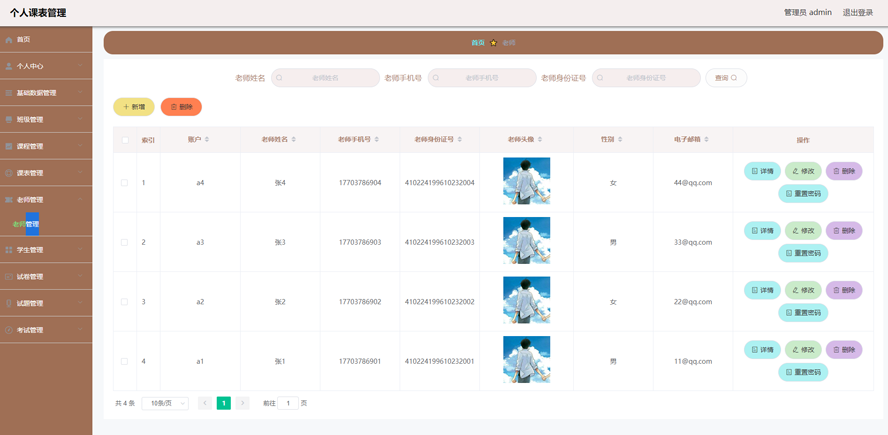Viewport: 888px width, 435px height.
Task: Tick the select-all checkbox in table header
Action: (125, 140)
